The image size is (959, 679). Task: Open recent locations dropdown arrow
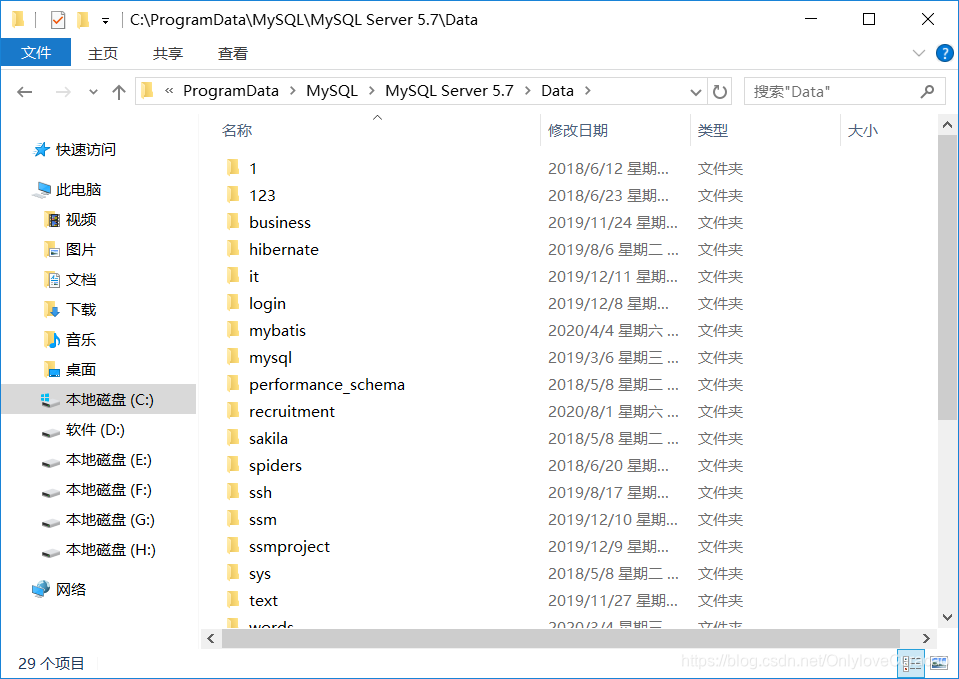click(x=93, y=92)
